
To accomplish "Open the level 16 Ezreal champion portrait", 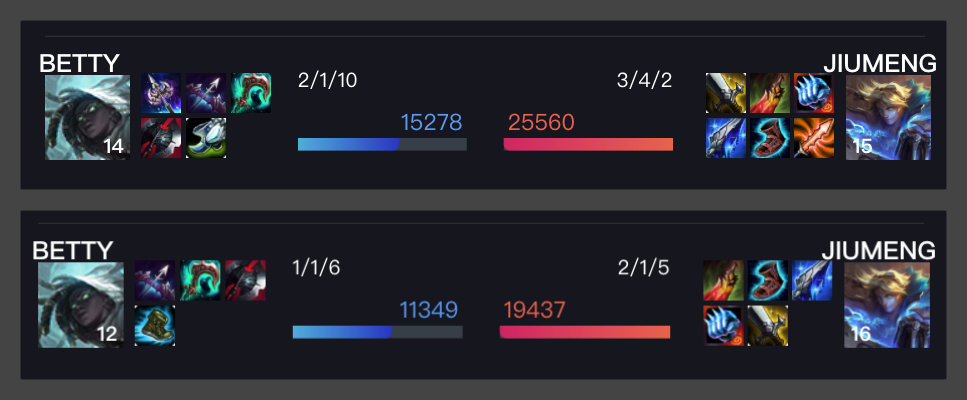I will pos(887,305).
